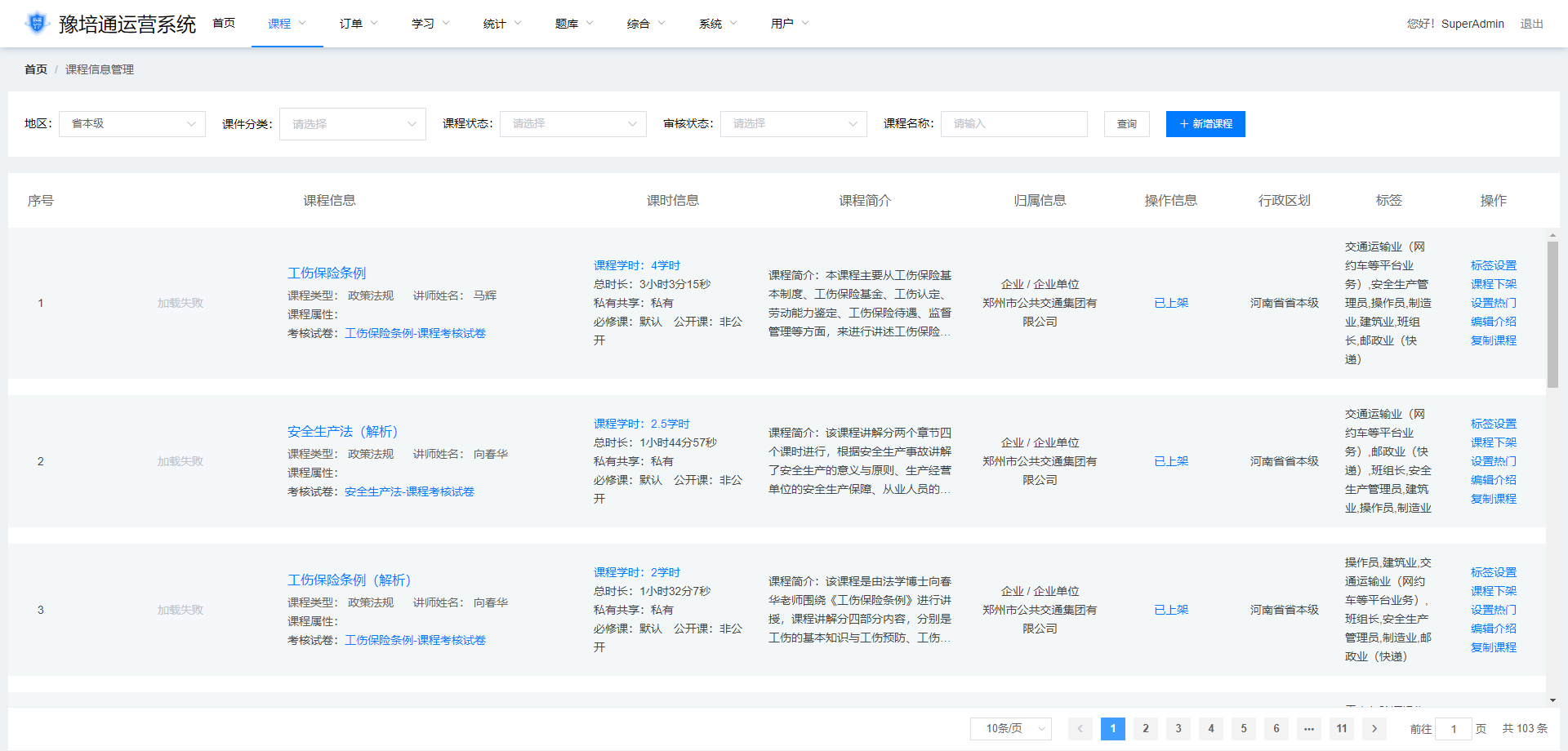Screen dimensions: 1568x751
Task: Open course title 工伤保险条例（解析）
Action: click(349, 580)
